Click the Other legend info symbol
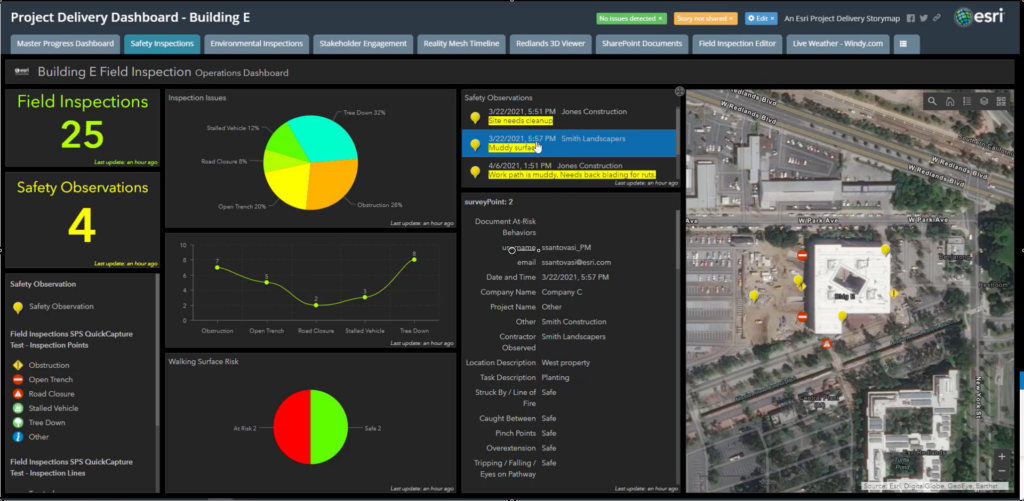Viewport: 1024px width, 501px height. [18, 437]
